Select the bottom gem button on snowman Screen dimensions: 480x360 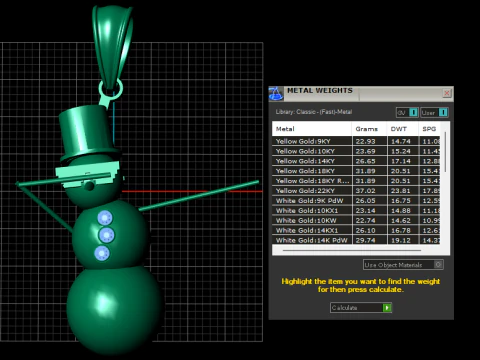pos(102,253)
